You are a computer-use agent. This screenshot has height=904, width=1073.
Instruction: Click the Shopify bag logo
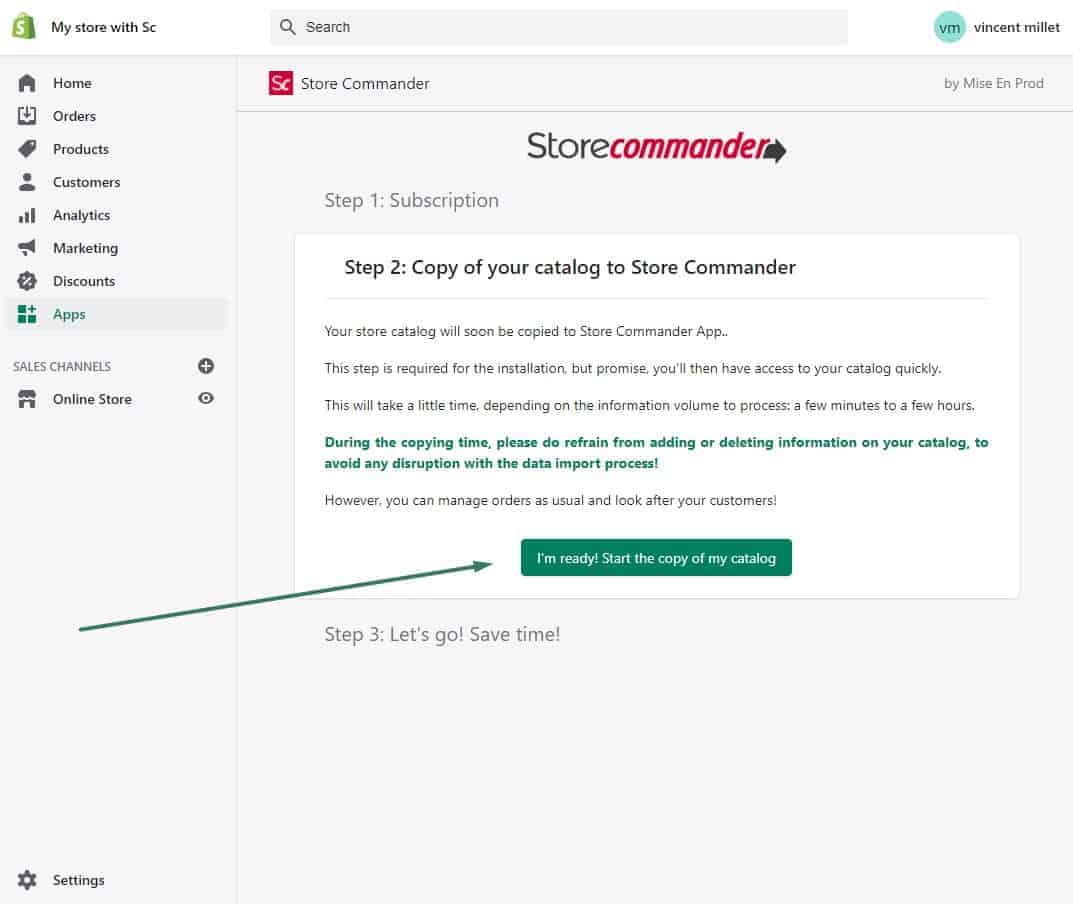pos(24,27)
